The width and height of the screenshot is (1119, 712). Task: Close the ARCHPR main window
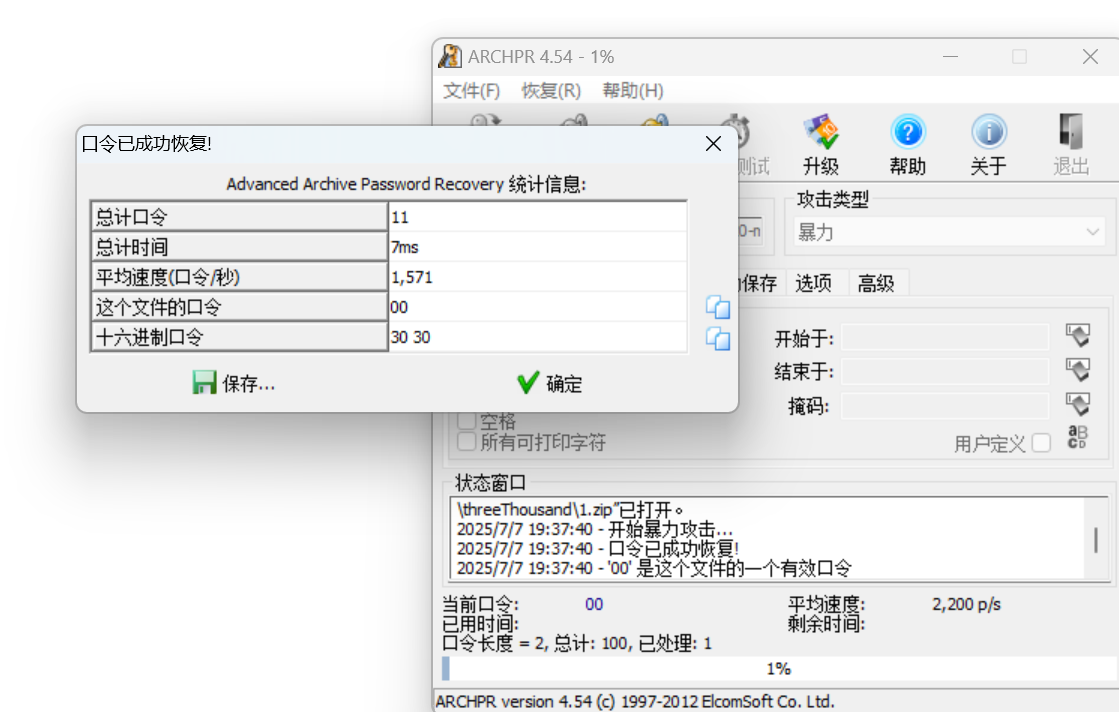(1090, 56)
